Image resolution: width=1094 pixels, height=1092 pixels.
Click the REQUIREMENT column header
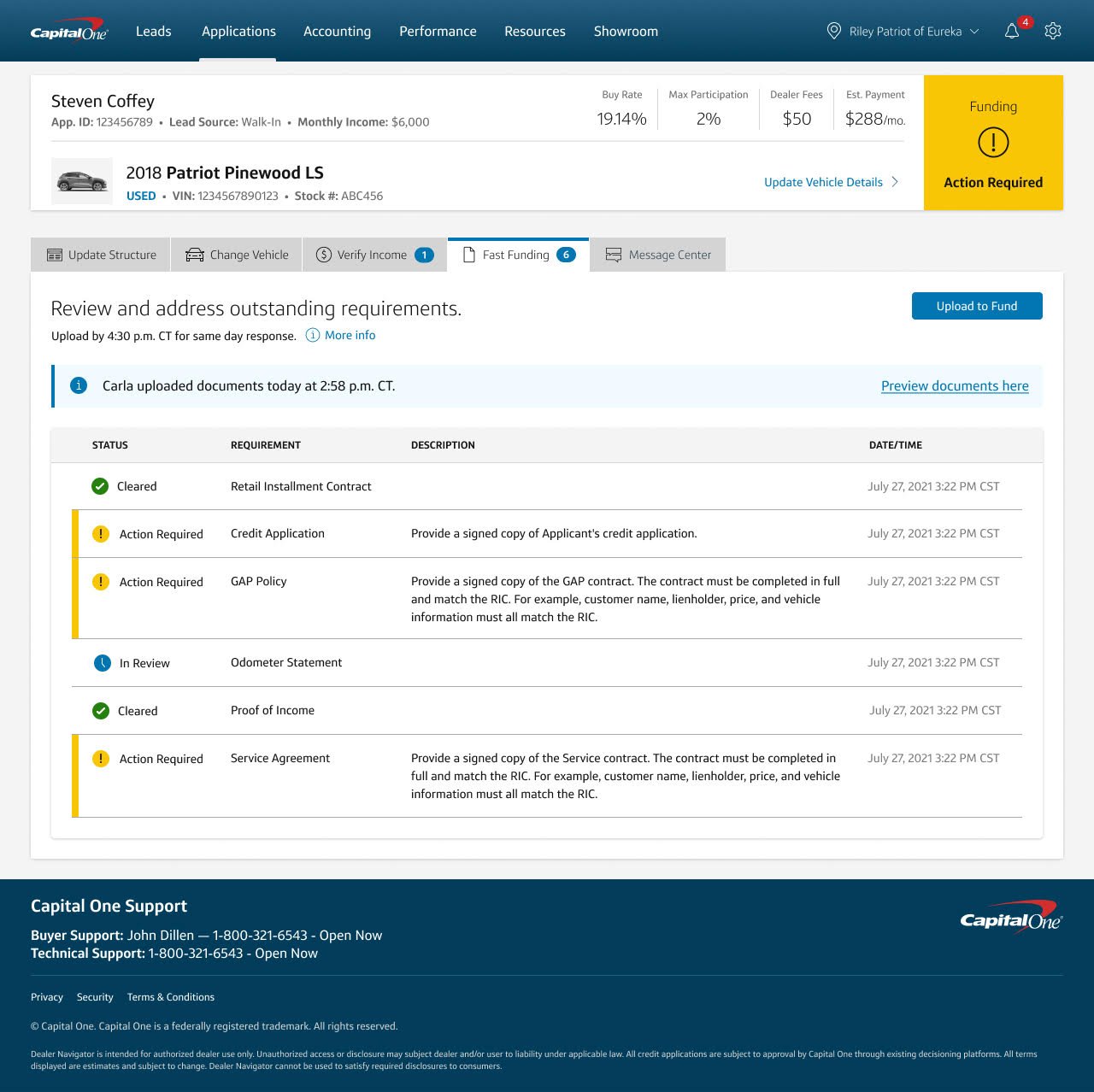click(x=266, y=445)
